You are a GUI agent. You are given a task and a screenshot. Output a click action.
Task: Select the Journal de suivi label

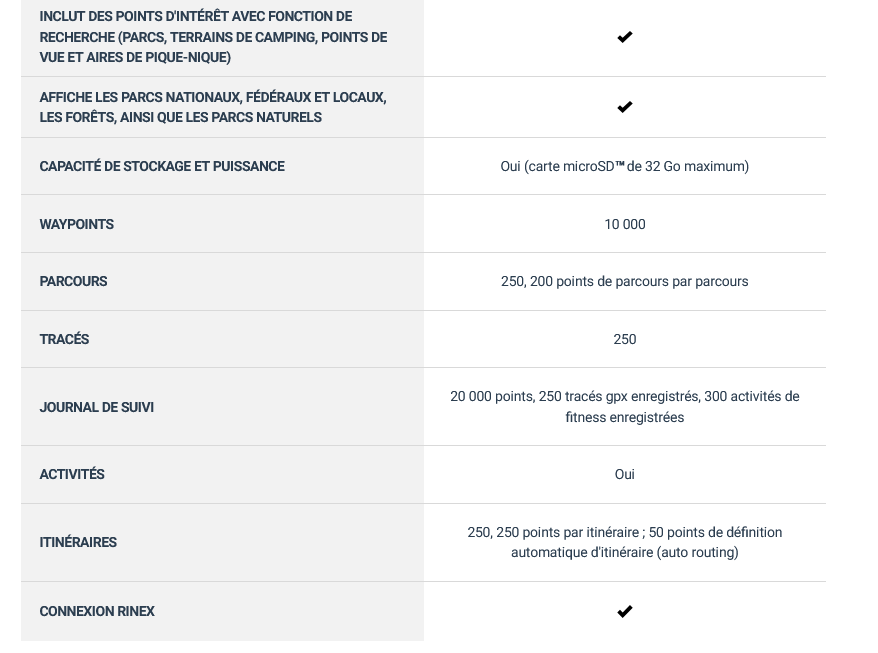96,407
